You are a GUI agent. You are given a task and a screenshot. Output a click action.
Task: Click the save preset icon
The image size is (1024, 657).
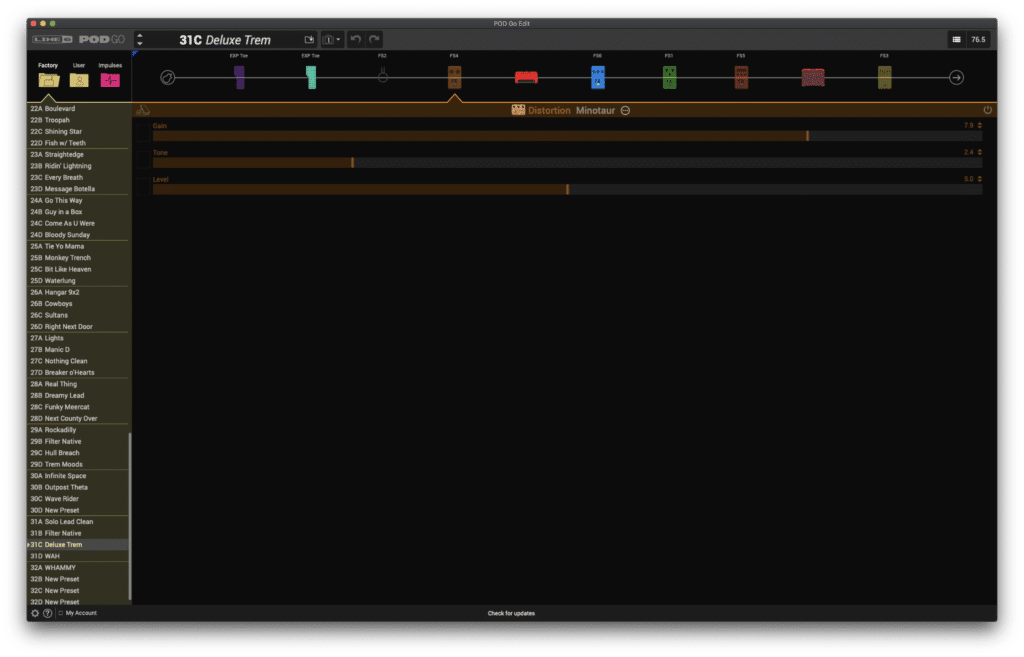[309, 40]
